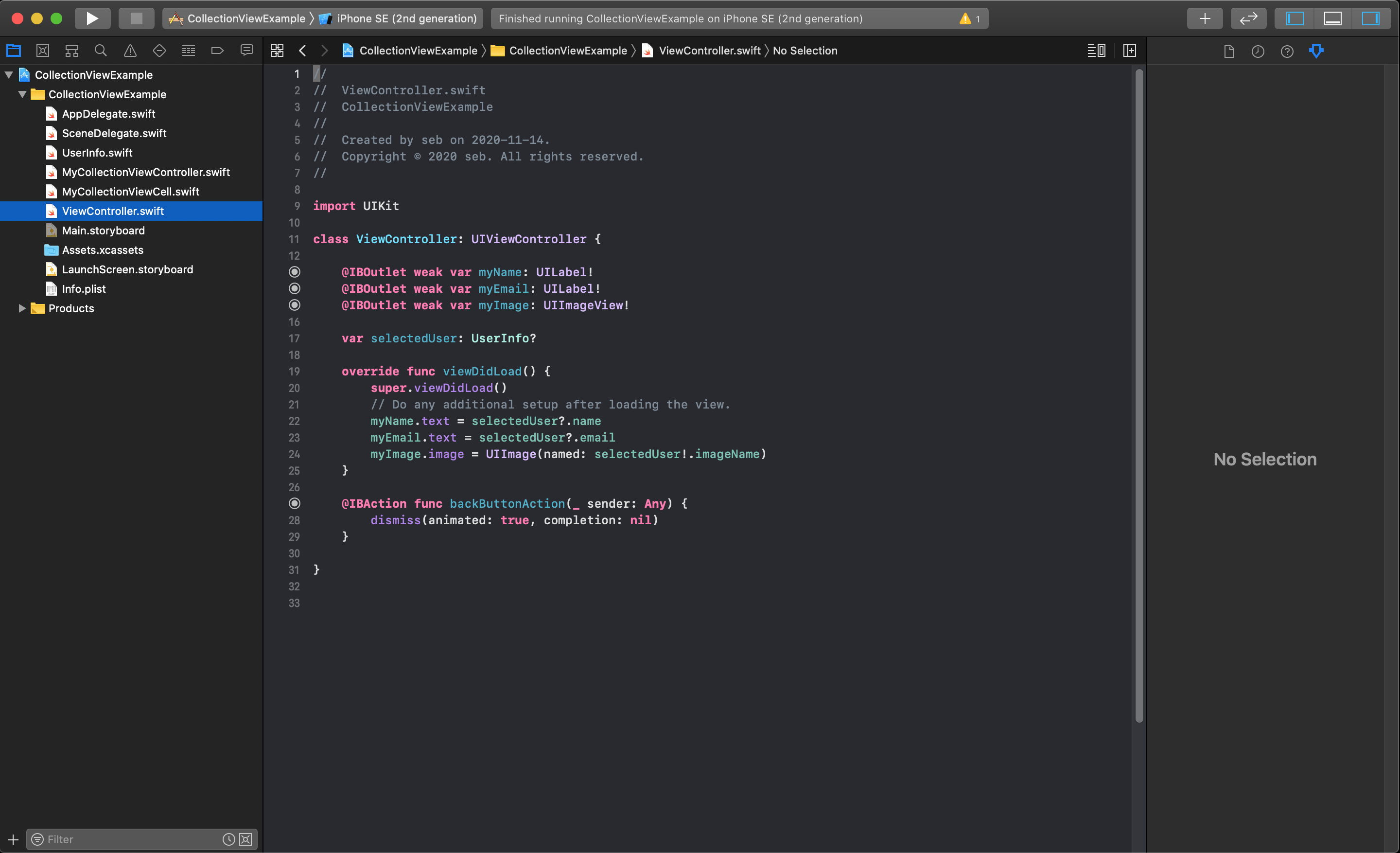
Task: Toggle the bottom debug area panel
Action: coord(1333,18)
